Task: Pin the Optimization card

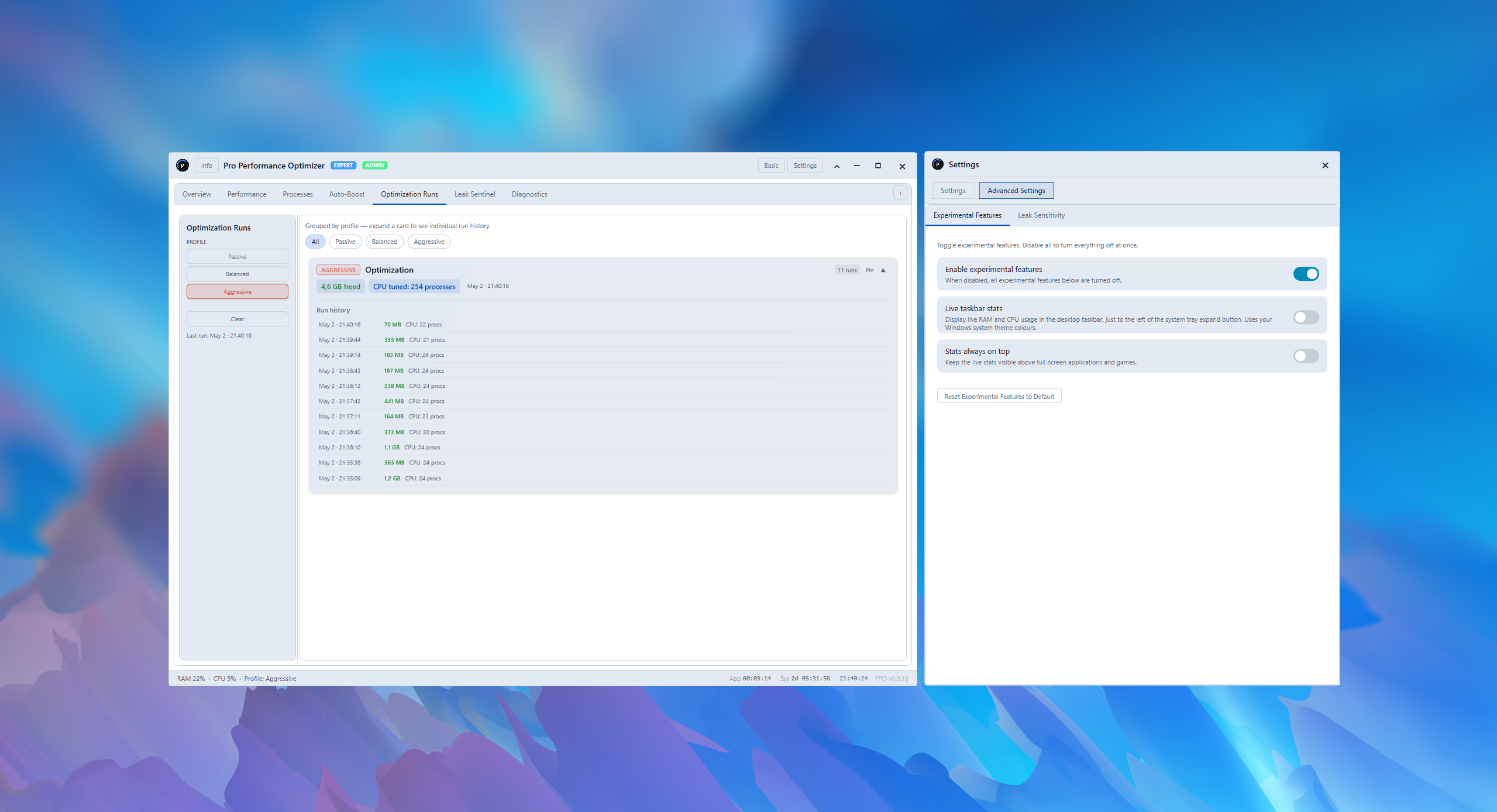Action: [869, 270]
